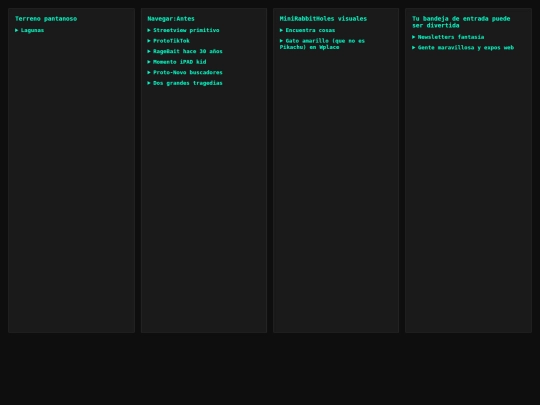This screenshot has height=405, width=540.
Task: Expand the Lagunas section
Action: point(30,30)
